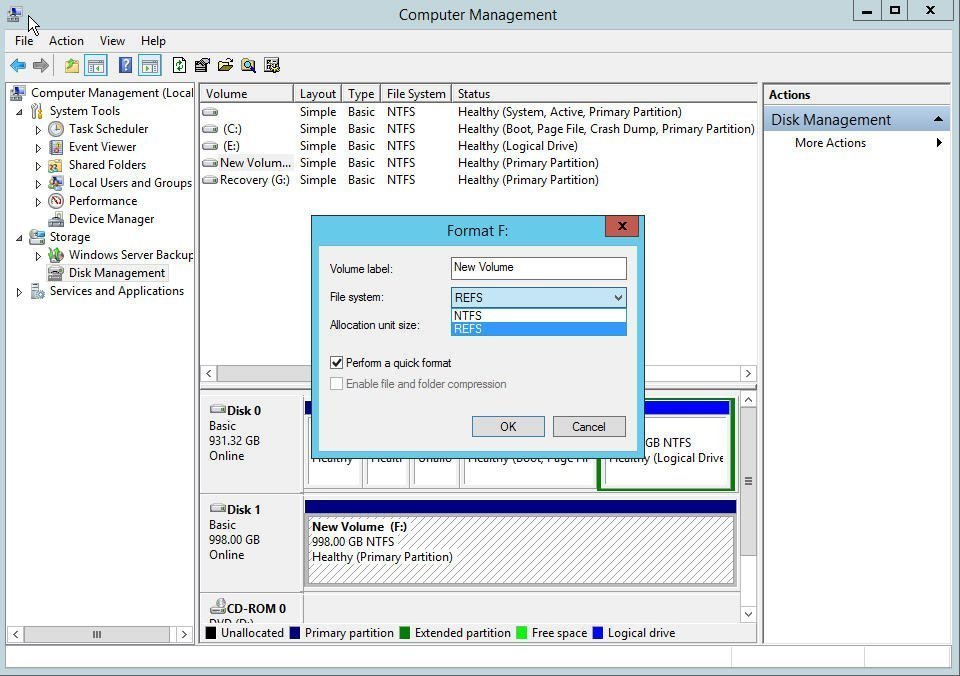
Task: Close the Format F: dialog
Action: [x=622, y=226]
